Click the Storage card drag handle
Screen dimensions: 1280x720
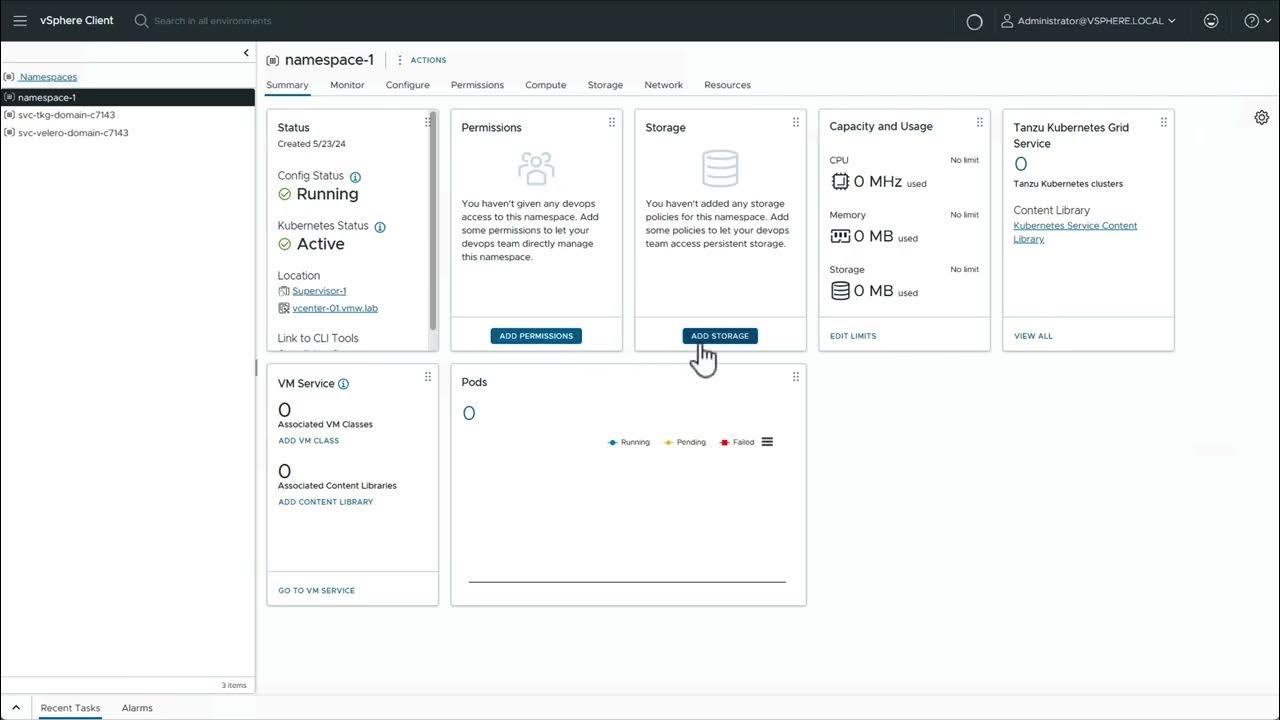(x=796, y=122)
